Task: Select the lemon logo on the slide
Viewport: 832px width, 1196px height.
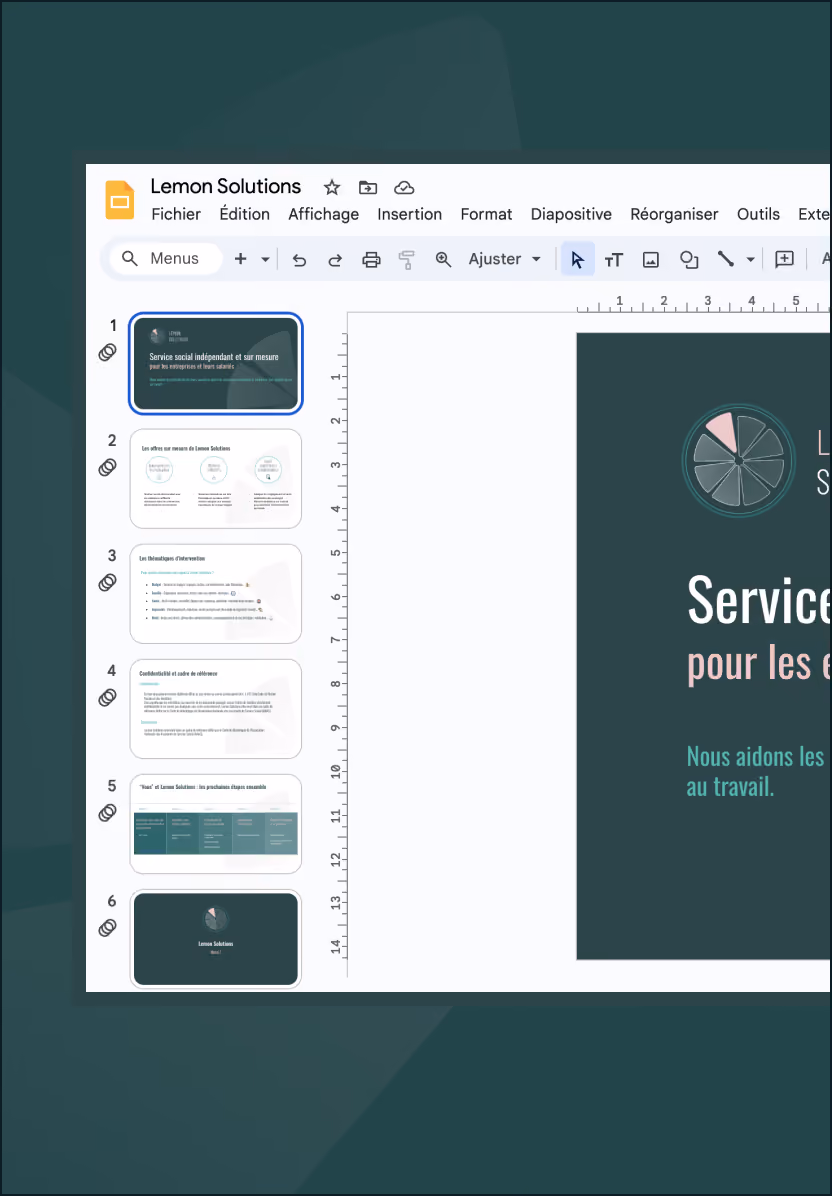Action: pyautogui.click(x=738, y=461)
